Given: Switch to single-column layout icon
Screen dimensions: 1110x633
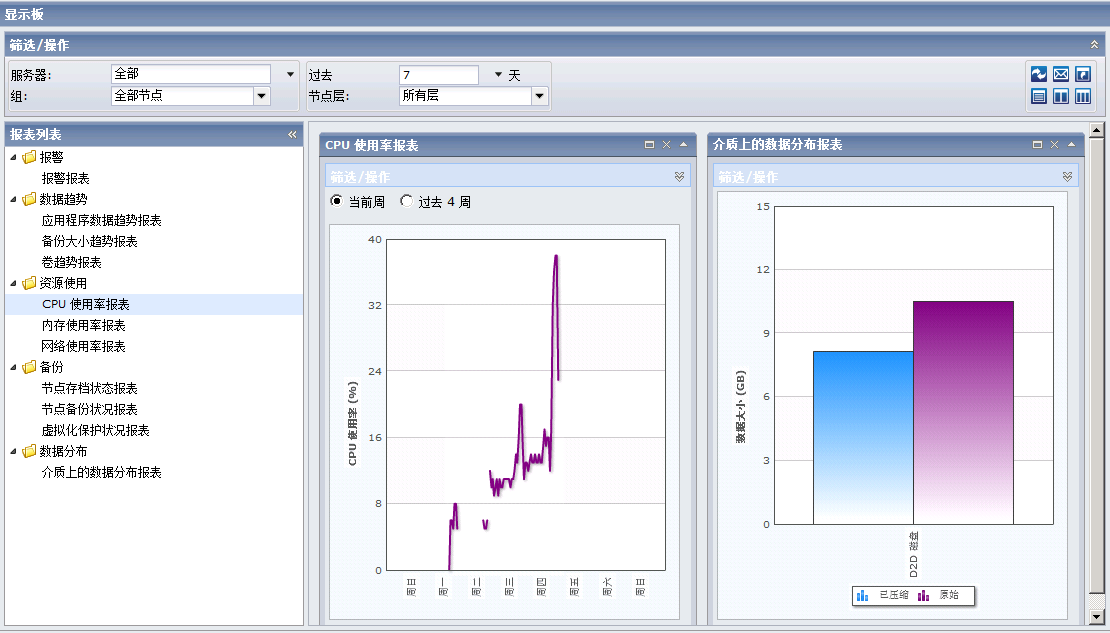Looking at the screenshot, I should pyautogui.click(x=1039, y=97).
